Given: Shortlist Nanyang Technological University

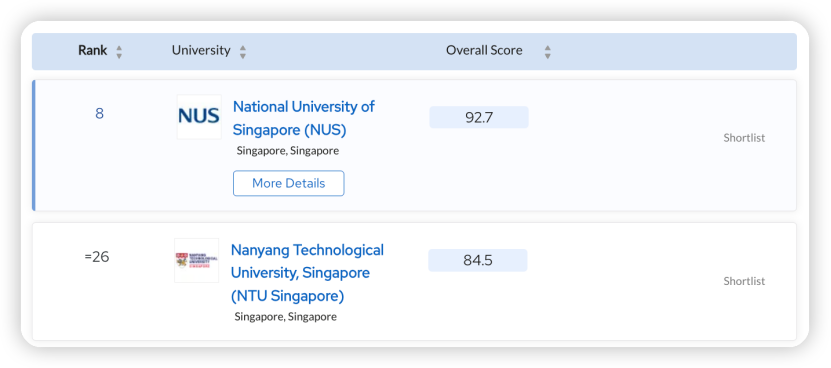Looking at the screenshot, I should [744, 281].
